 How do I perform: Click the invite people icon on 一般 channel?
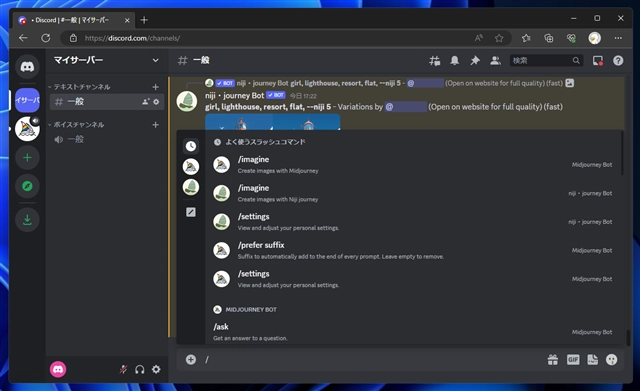pyautogui.click(x=145, y=102)
